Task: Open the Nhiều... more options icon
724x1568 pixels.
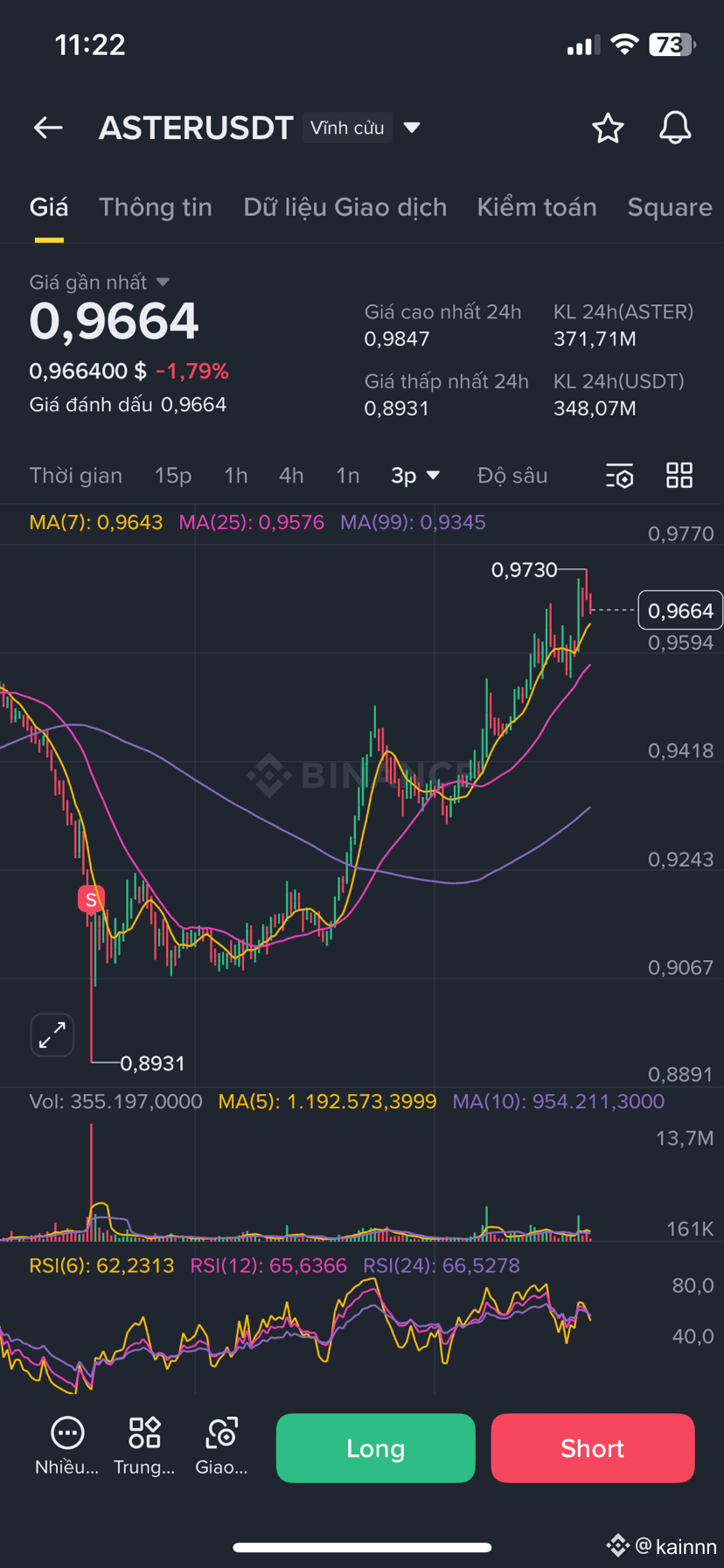Action: pyautogui.click(x=67, y=1446)
